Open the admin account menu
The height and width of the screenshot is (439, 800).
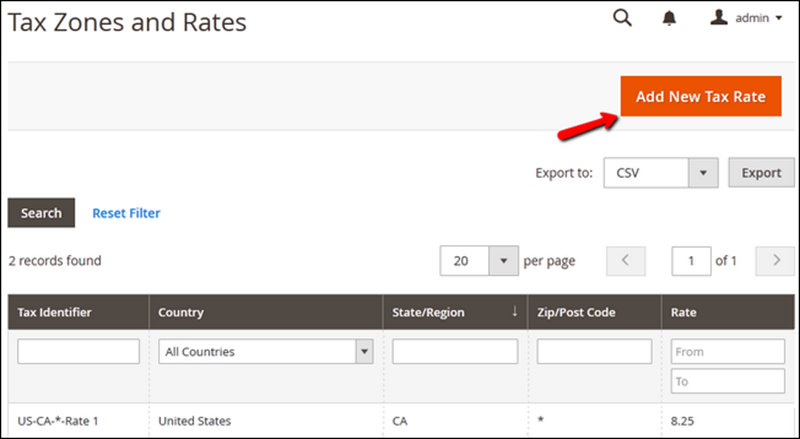pos(746,18)
